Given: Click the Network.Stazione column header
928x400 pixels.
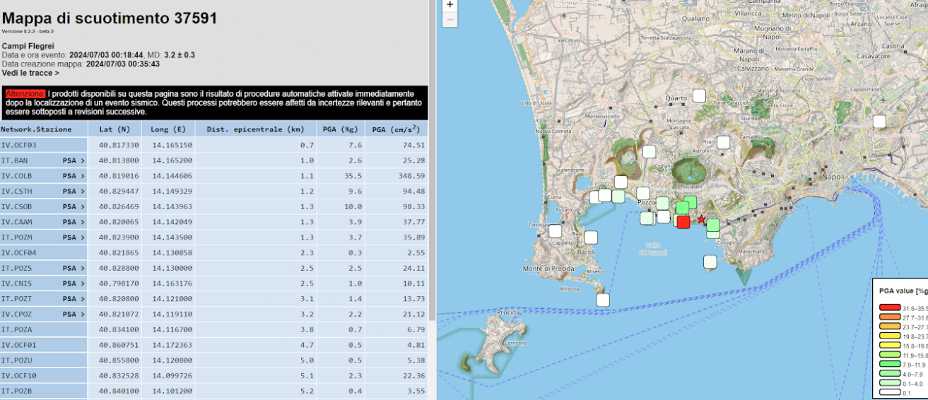Looking at the screenshot, I should click(x=43, y=129).
